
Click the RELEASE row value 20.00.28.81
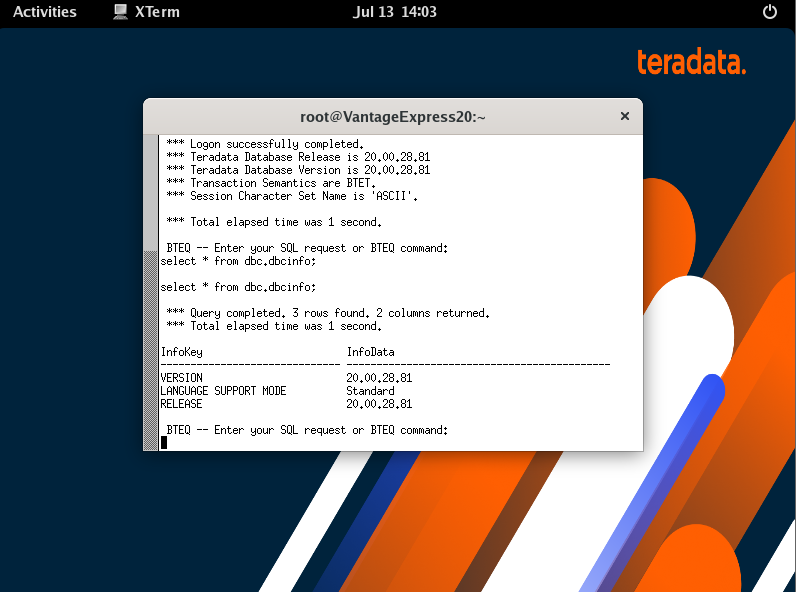click(379, 404)
